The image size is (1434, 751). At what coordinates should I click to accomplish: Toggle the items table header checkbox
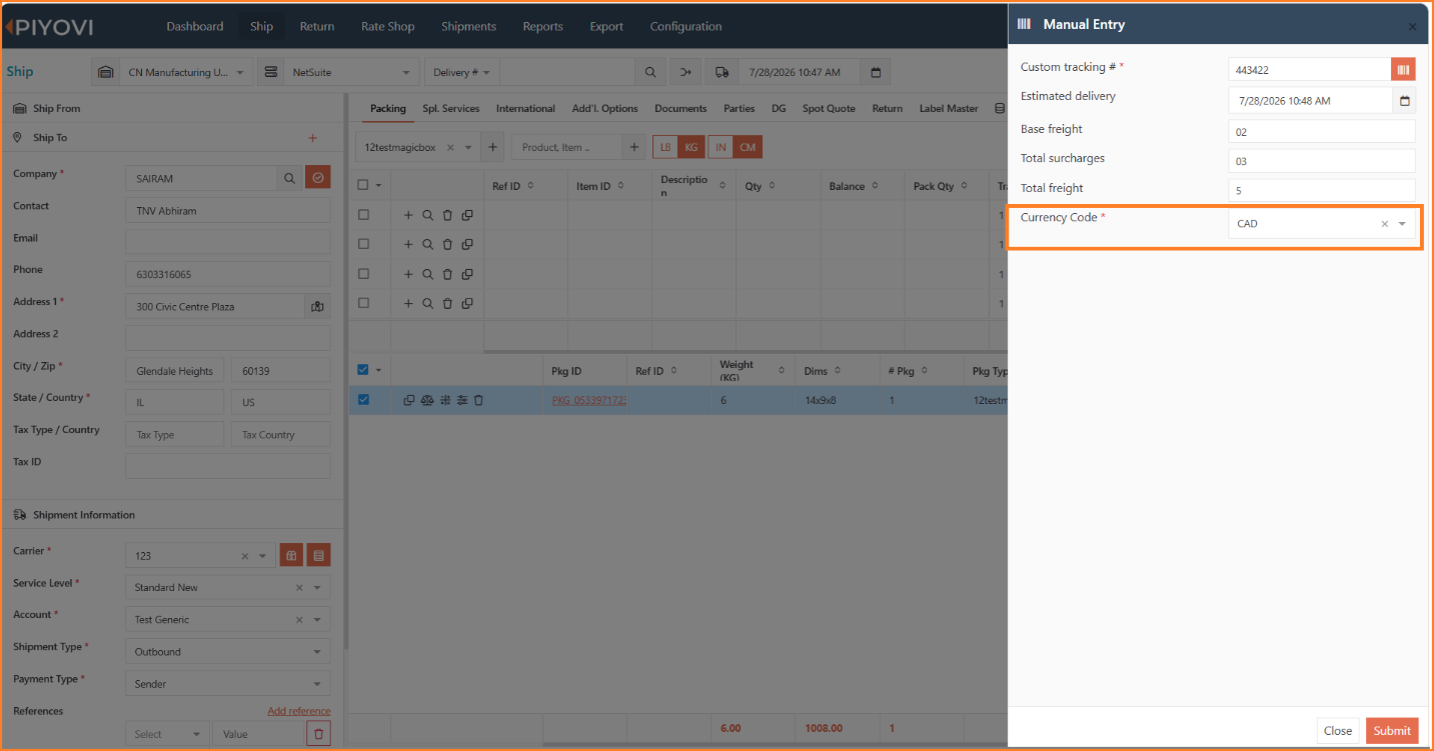click(x=363, y=185)
